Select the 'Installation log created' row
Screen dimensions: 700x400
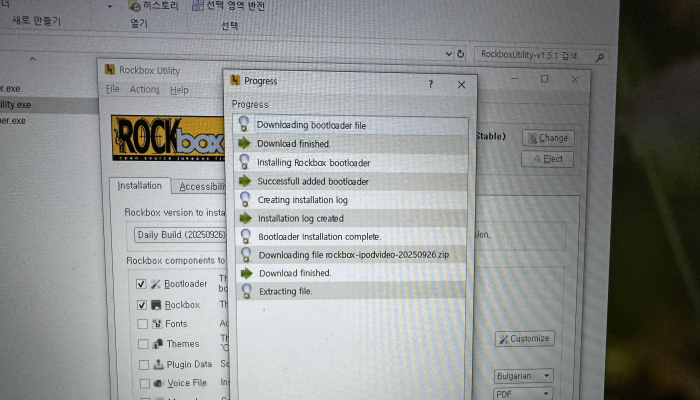pos(352,218)
